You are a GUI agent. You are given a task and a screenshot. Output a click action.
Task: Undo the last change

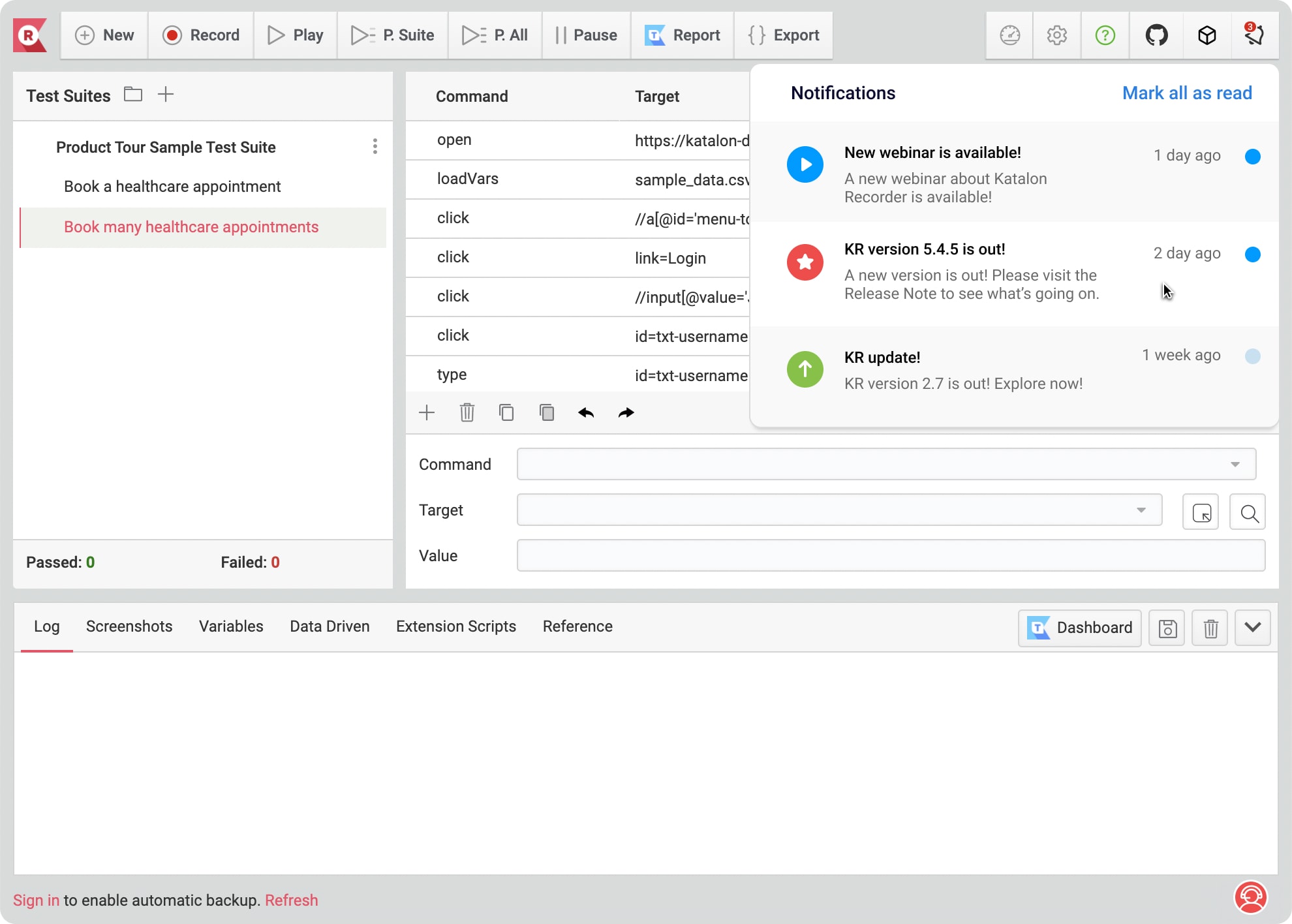pyautogui.click(x=586, y=412)
